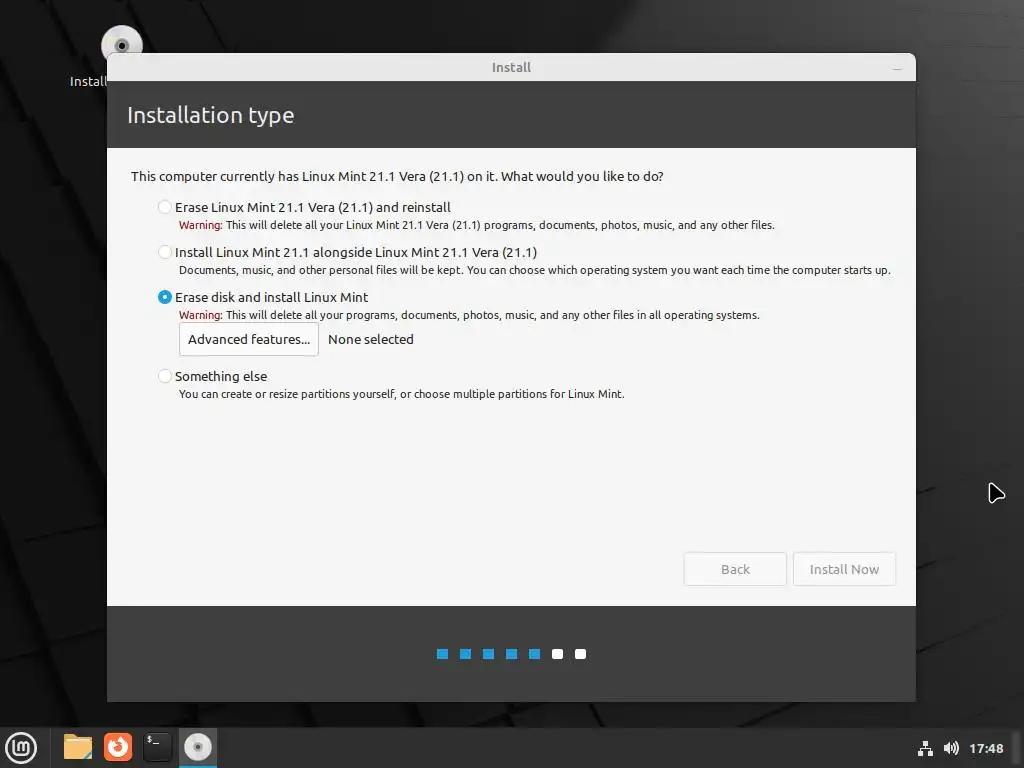Click the 17:48 clock

point(986,748)
